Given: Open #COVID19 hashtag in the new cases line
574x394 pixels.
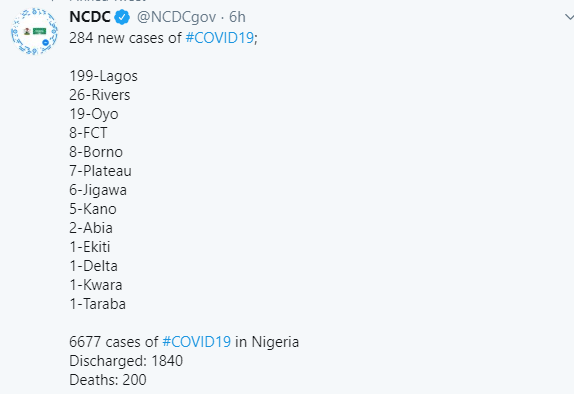Looking at the screenshot, I should point(220,38).
